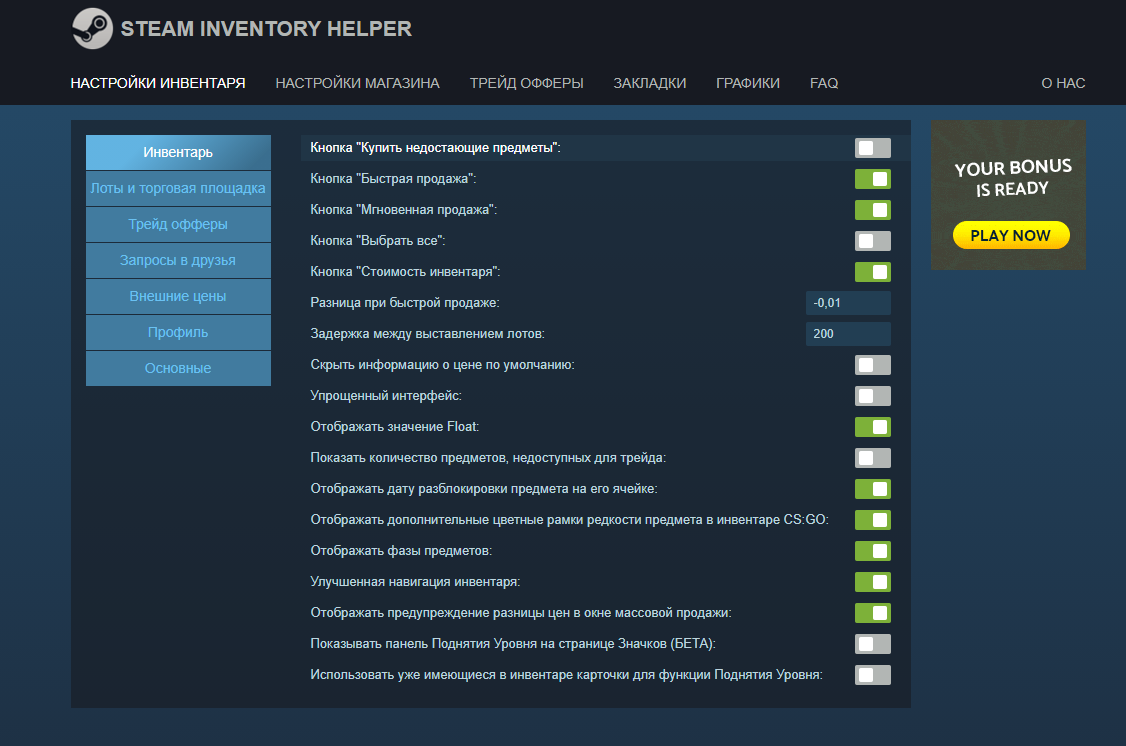Open the Настройки инвентаря tab
Viewport: 1126px width, 746px height.
click(x=158, y=83)
